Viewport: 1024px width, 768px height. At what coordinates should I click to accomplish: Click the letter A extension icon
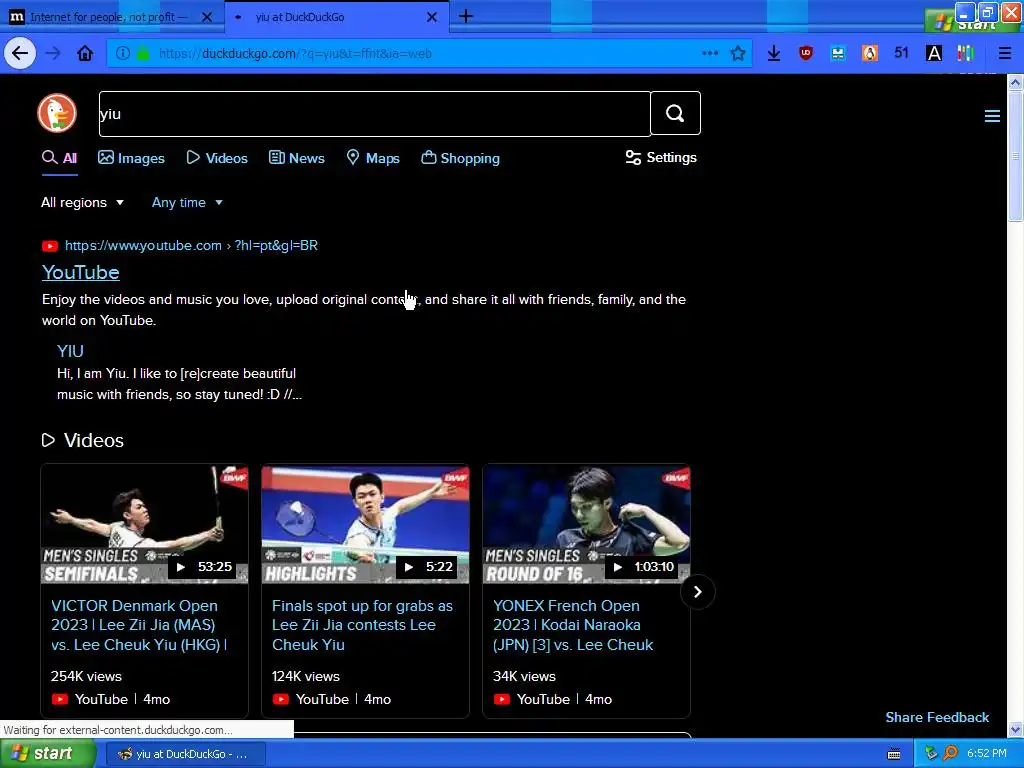[934, 54]
